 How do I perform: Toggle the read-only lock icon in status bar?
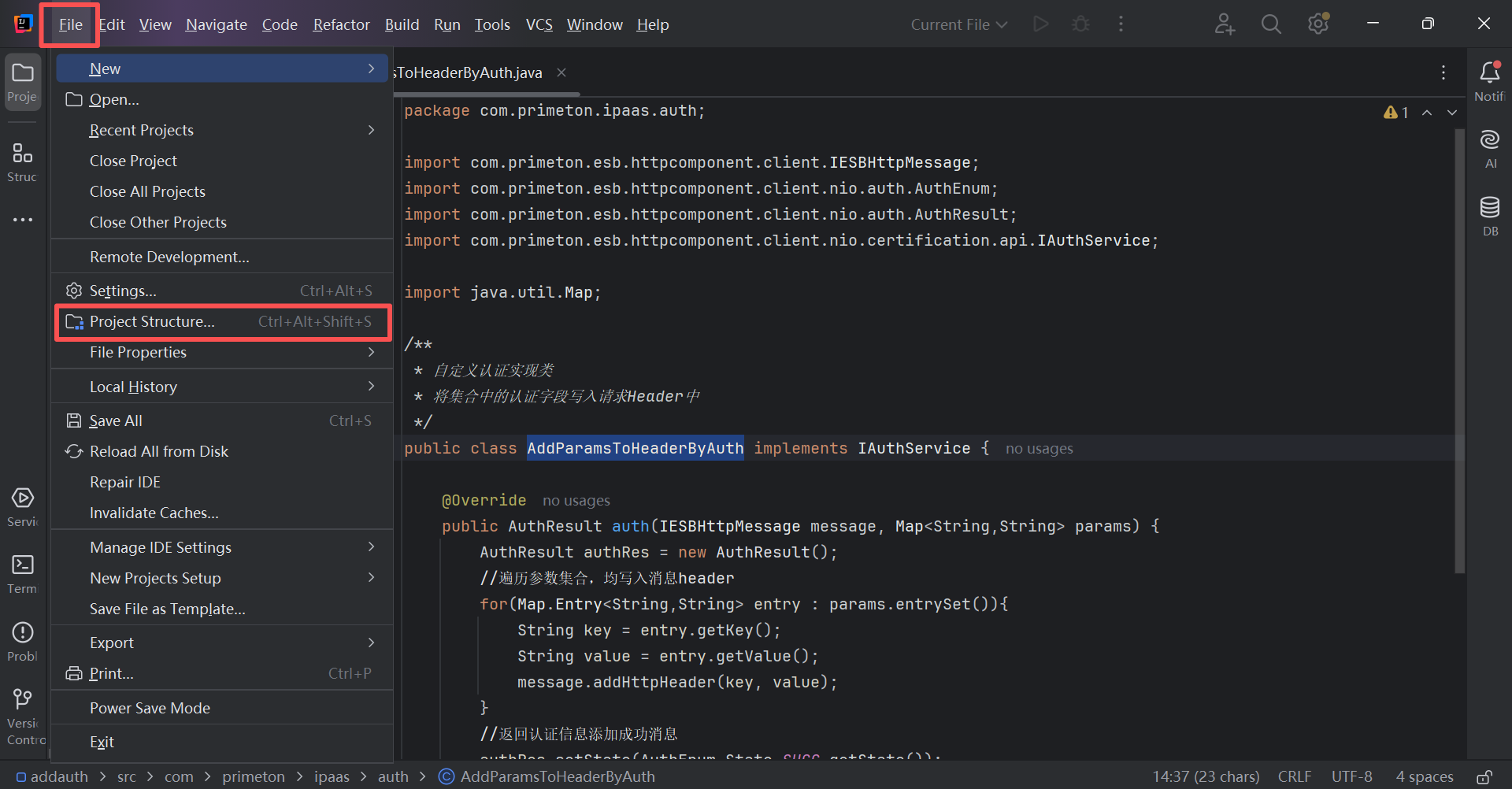point(1484,777)
